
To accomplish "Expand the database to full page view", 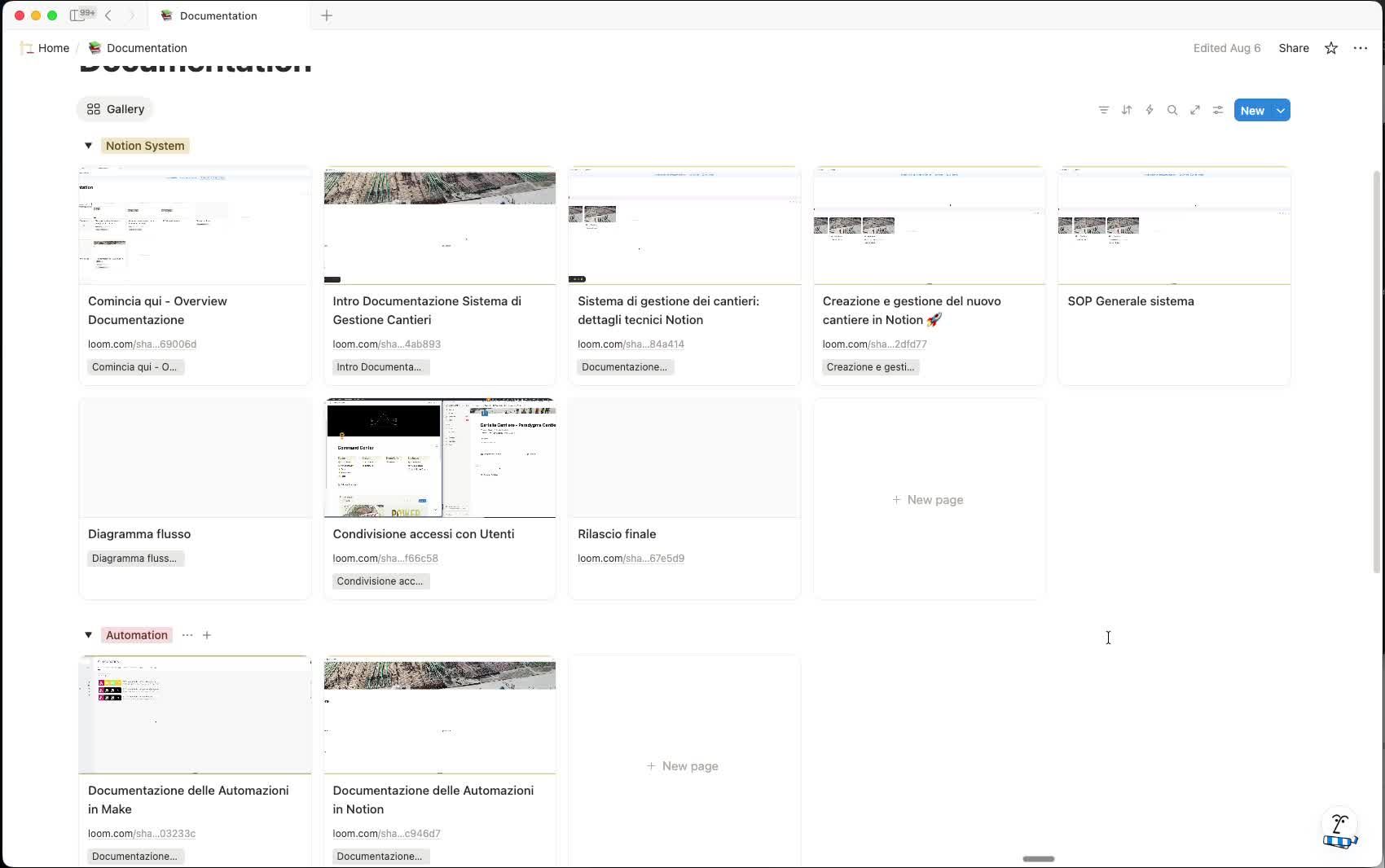I will coord(1195,110).
